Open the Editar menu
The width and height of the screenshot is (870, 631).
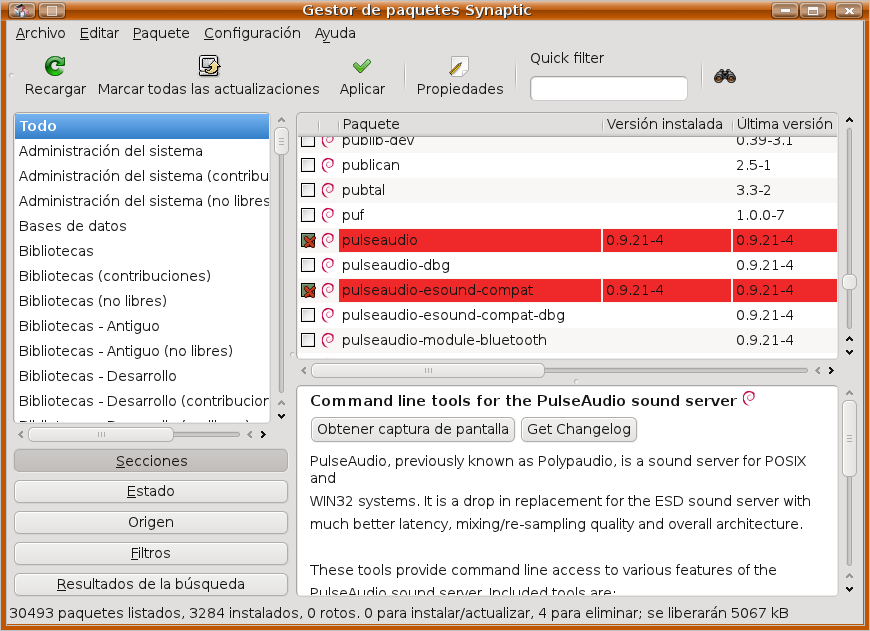[99, 33]
